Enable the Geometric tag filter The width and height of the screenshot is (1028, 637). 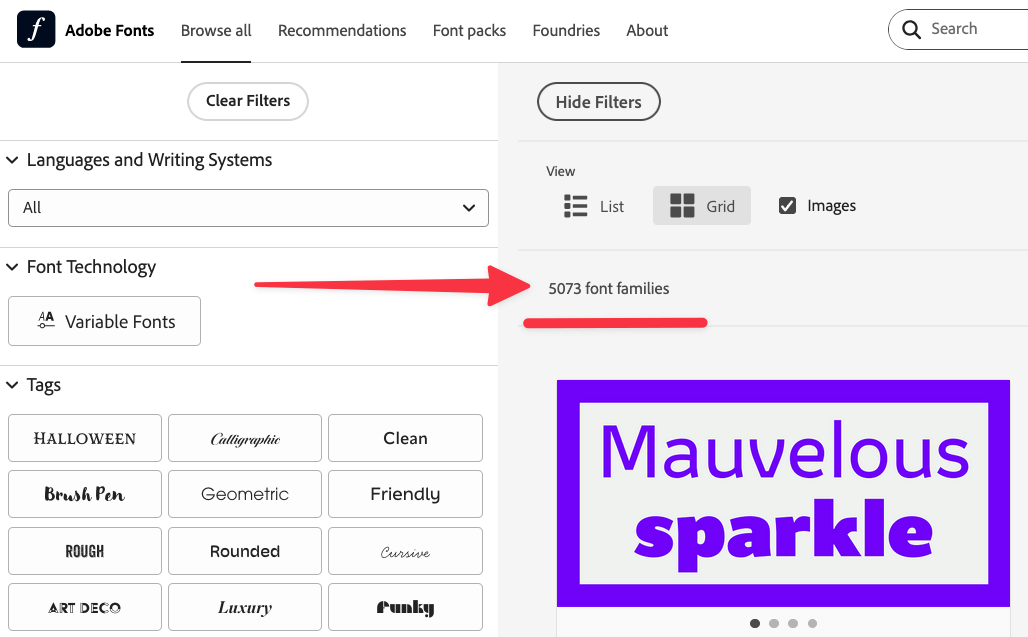(244, 494)
